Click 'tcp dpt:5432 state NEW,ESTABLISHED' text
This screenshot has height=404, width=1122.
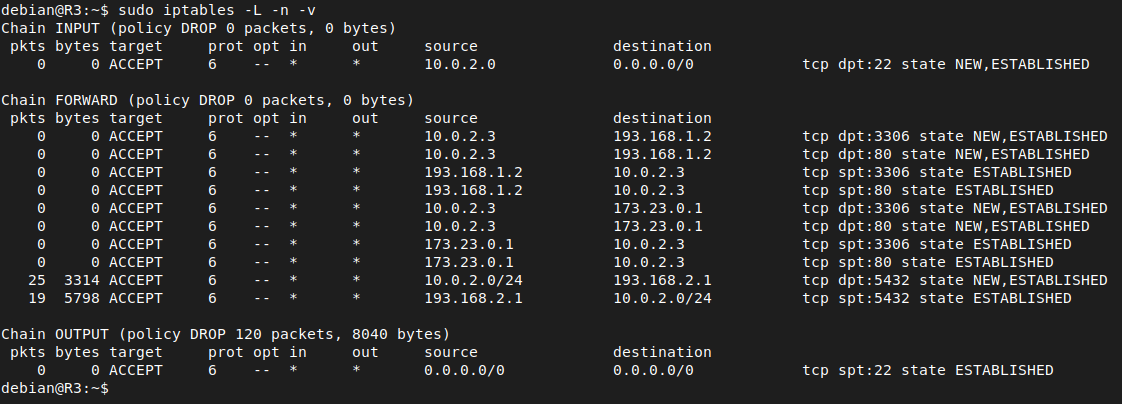[x=955, y=280]
